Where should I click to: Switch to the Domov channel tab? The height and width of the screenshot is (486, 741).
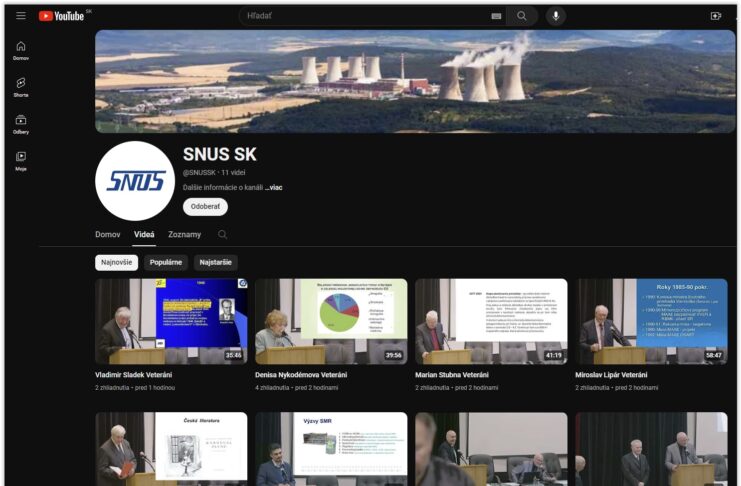tap(108, 234)
